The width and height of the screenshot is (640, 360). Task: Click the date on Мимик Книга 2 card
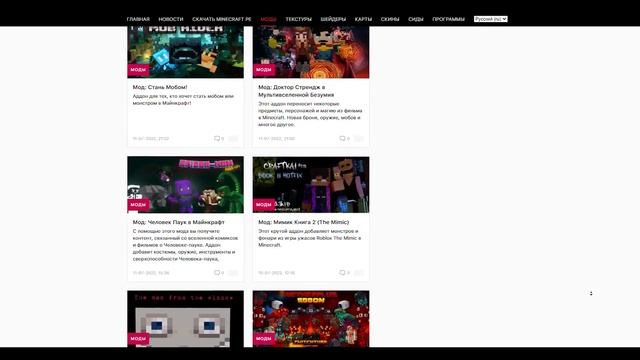[276, 273]
